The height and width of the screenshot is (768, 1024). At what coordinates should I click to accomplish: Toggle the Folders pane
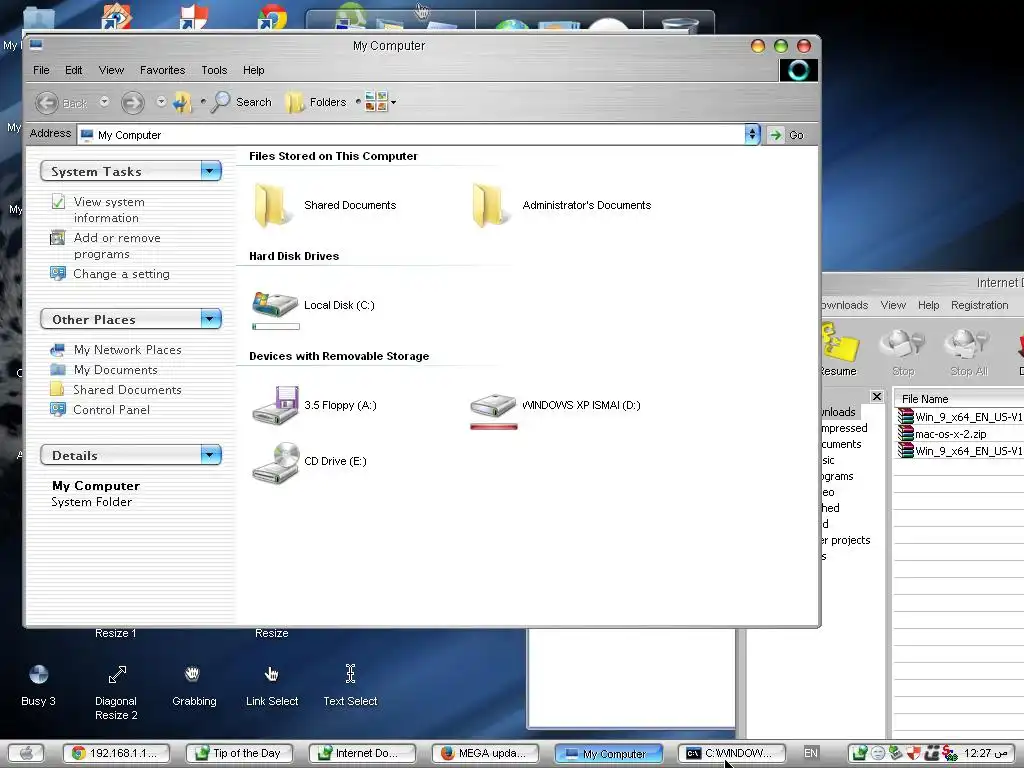tap(316, 102)
